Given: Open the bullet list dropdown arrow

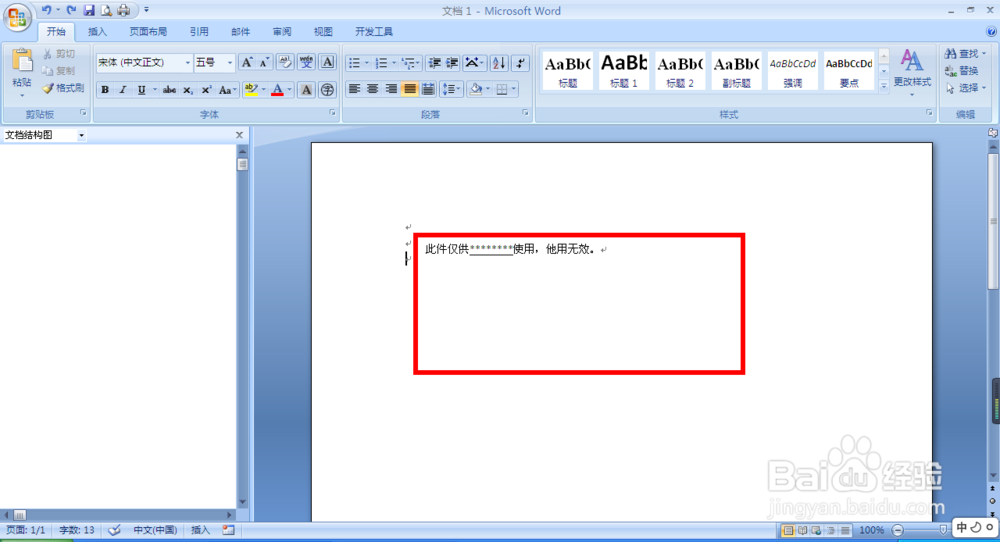Looking at the screenshot, I should point(366,62).
